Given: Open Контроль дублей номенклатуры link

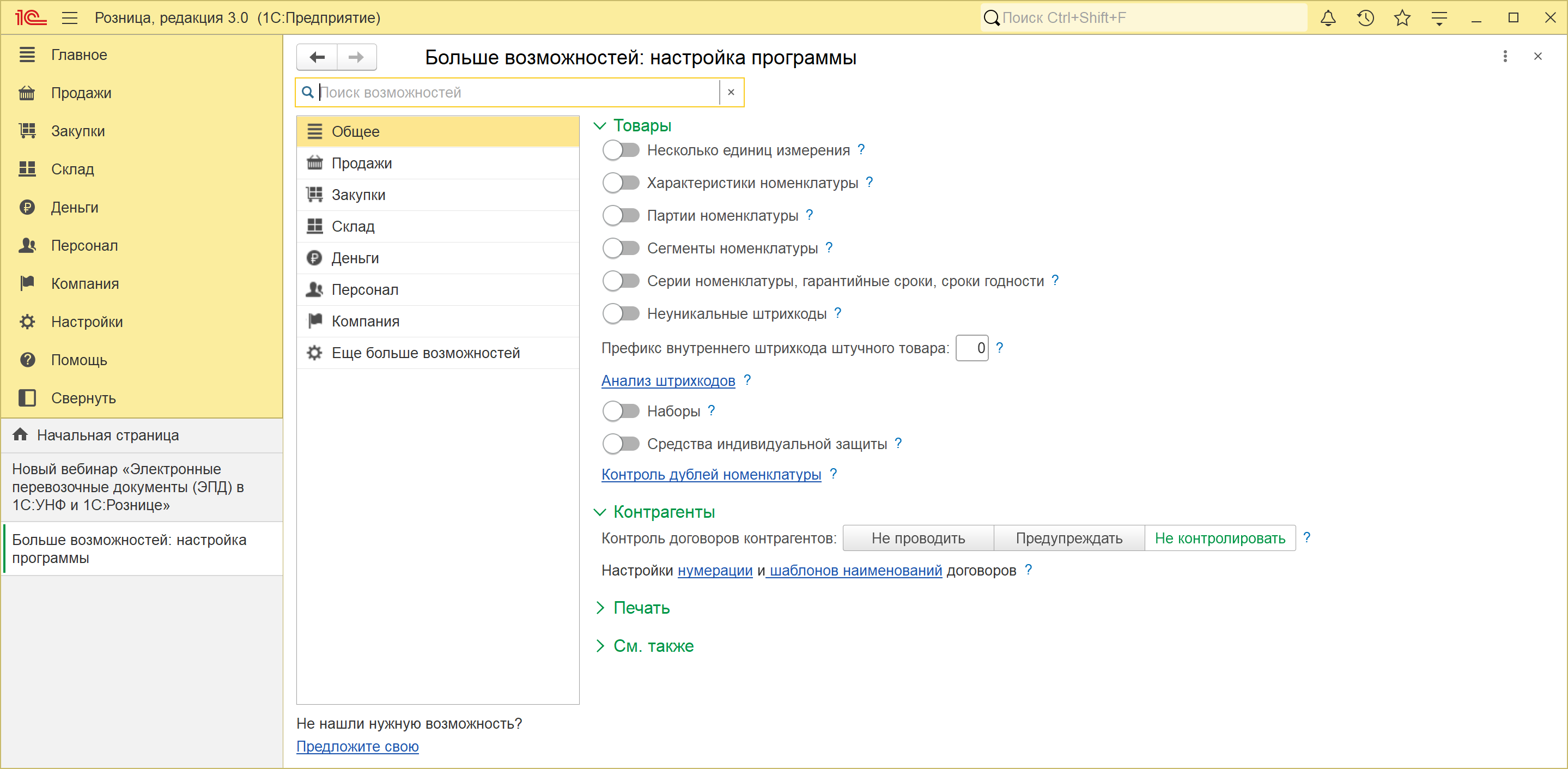Looking at the screenshot, I should (x=711, y=474).
